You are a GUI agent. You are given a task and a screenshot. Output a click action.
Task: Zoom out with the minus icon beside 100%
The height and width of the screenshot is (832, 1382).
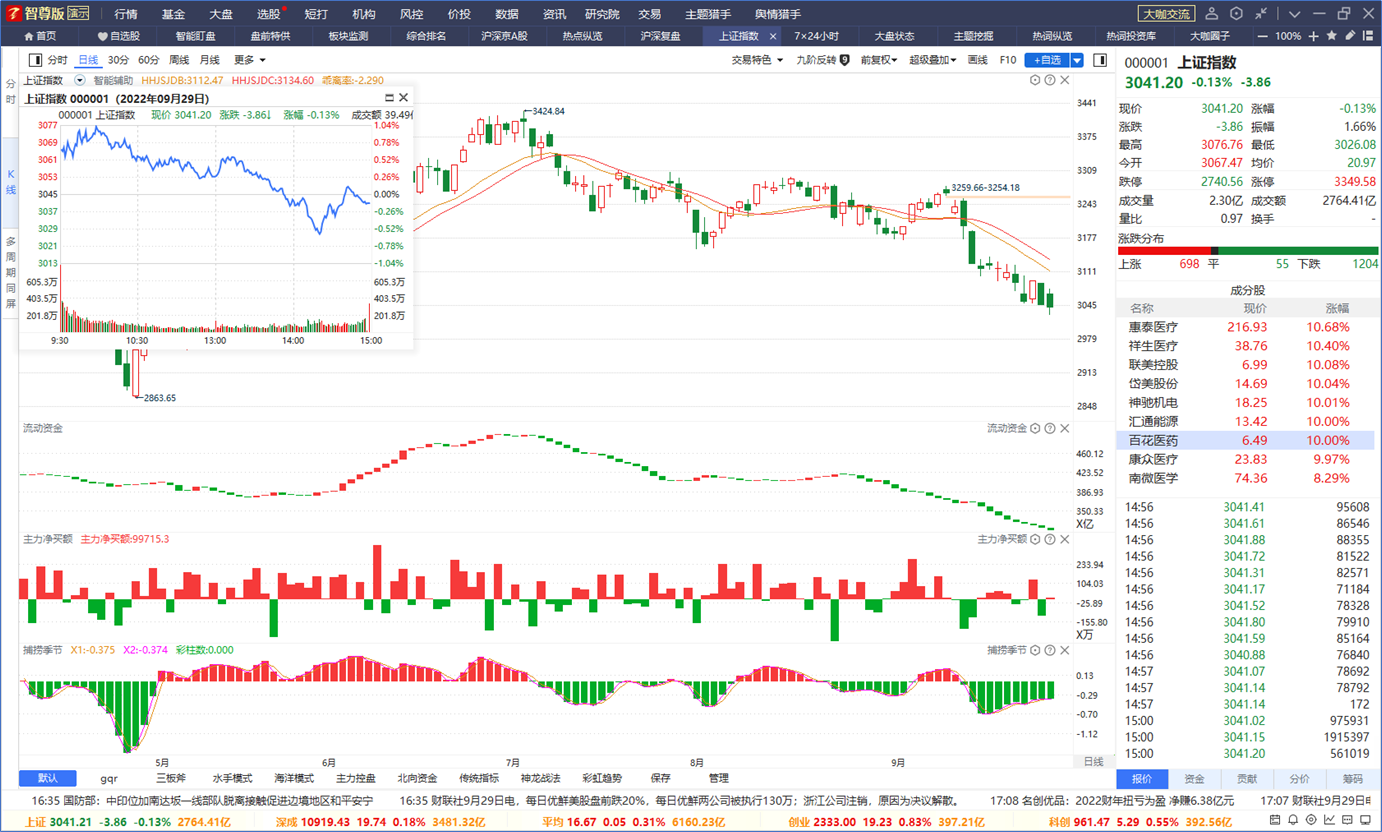[x=1262, y=35]
